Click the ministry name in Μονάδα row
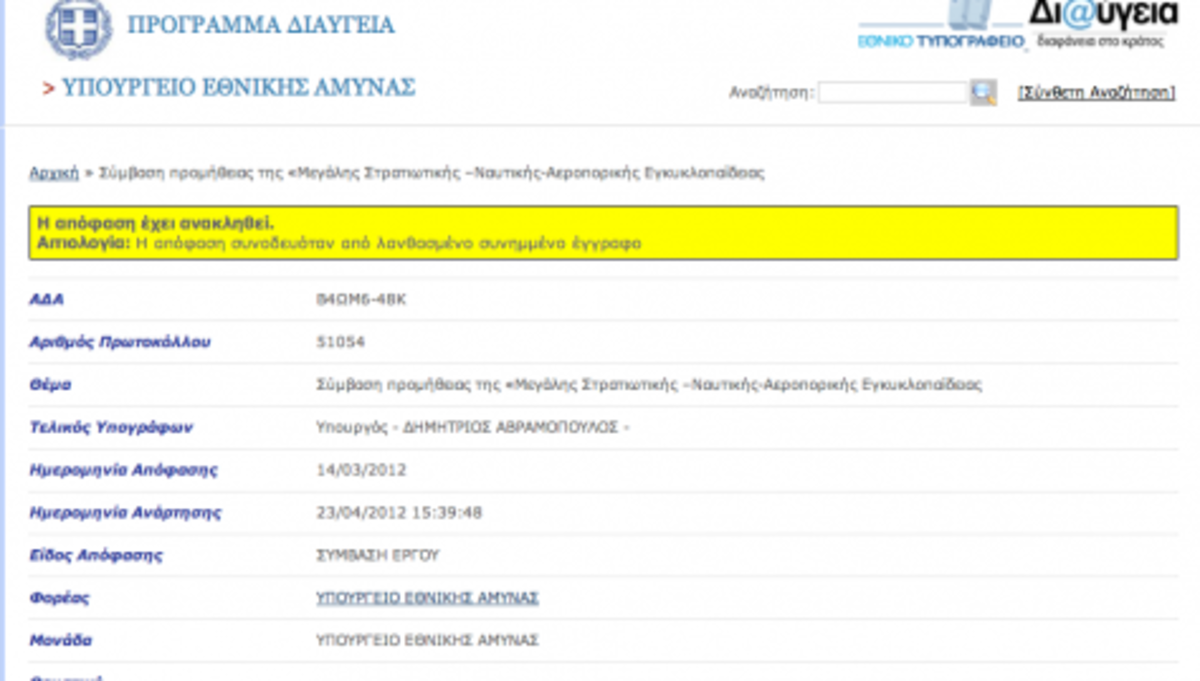 click(x=427, y=640)
